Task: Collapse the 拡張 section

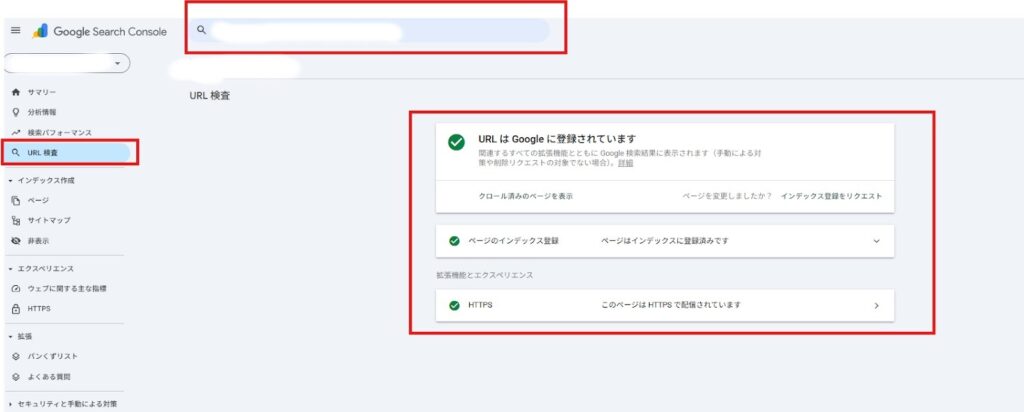Action: [21, 336]
